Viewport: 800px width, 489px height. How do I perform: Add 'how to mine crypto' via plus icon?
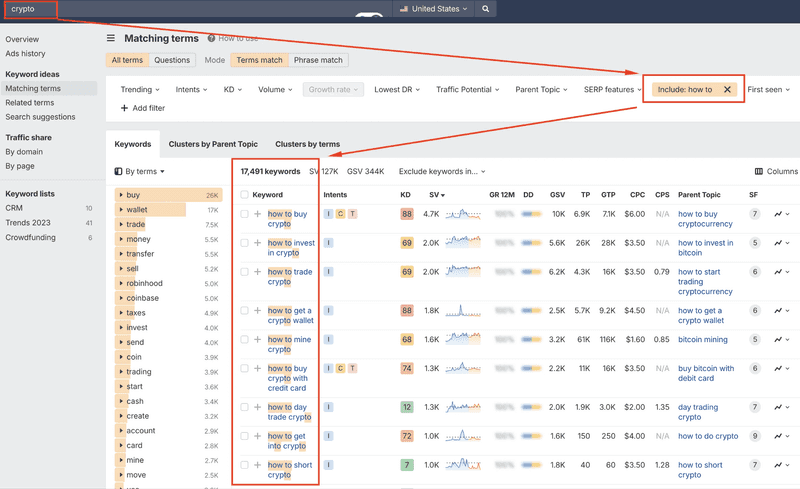coord(258,339)
